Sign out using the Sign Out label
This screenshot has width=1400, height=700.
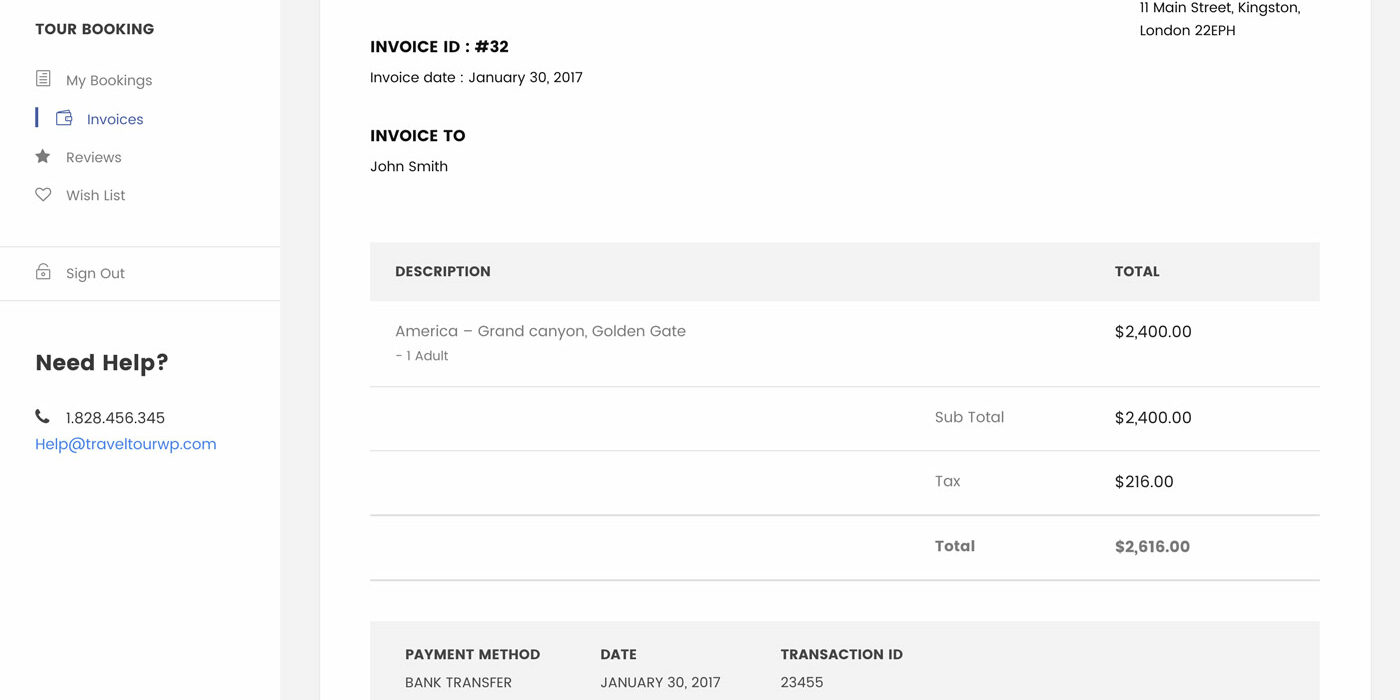pos(95,273)
